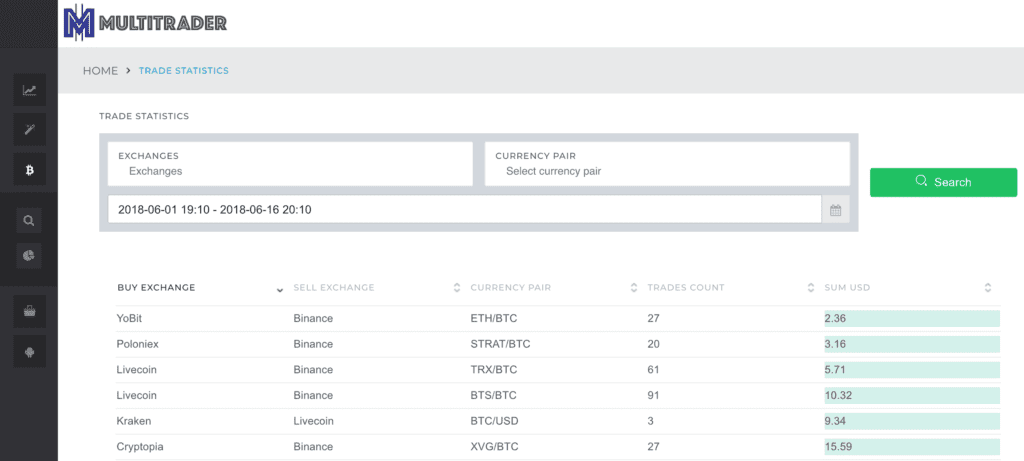This screenshot has height=461, width=1024.
Task: Click Livecoin sell exchange in Kraken row
Action: click(x=313, y=421)
